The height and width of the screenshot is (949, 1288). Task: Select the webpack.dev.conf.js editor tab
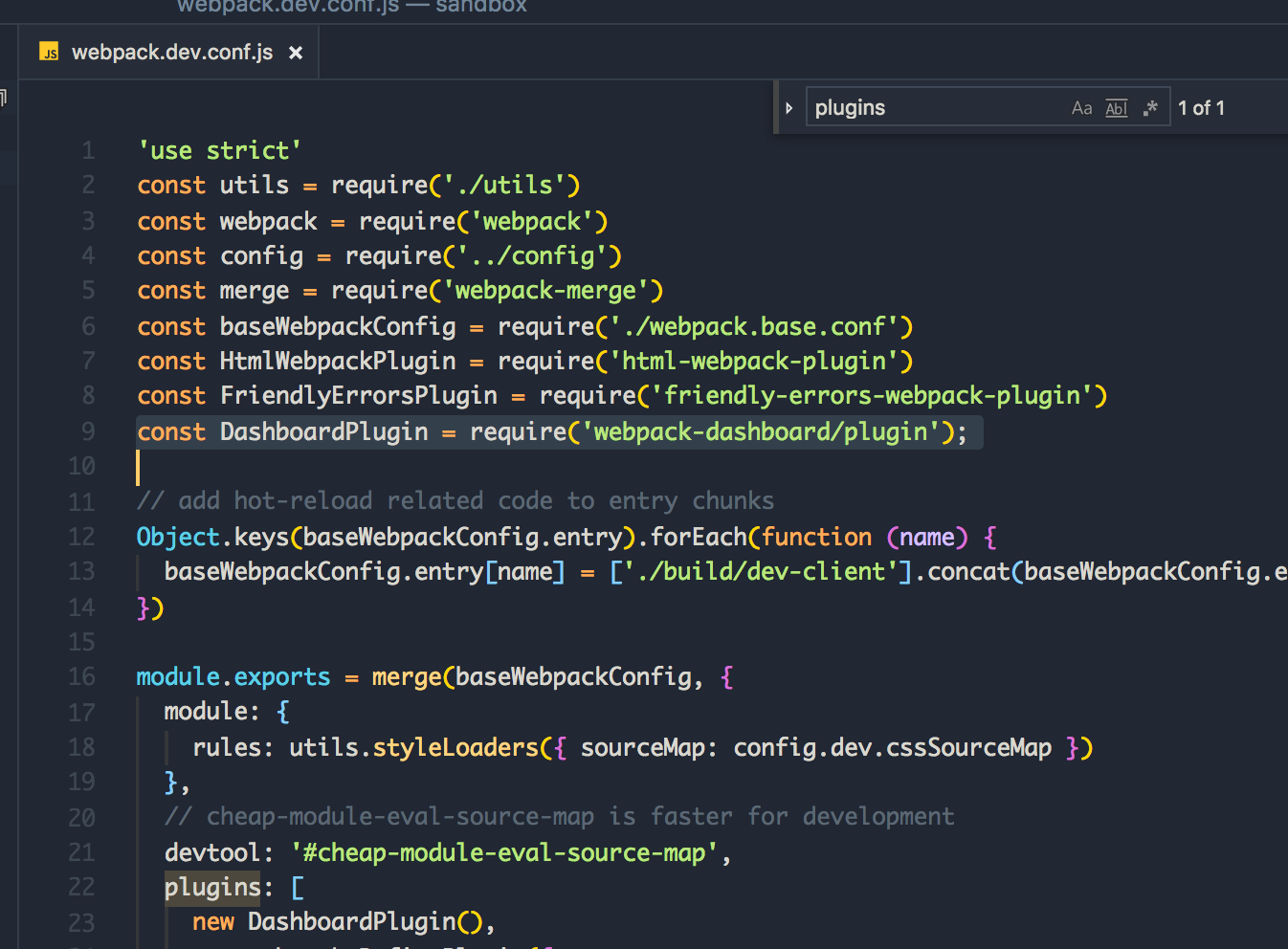[x=172, y=53]
